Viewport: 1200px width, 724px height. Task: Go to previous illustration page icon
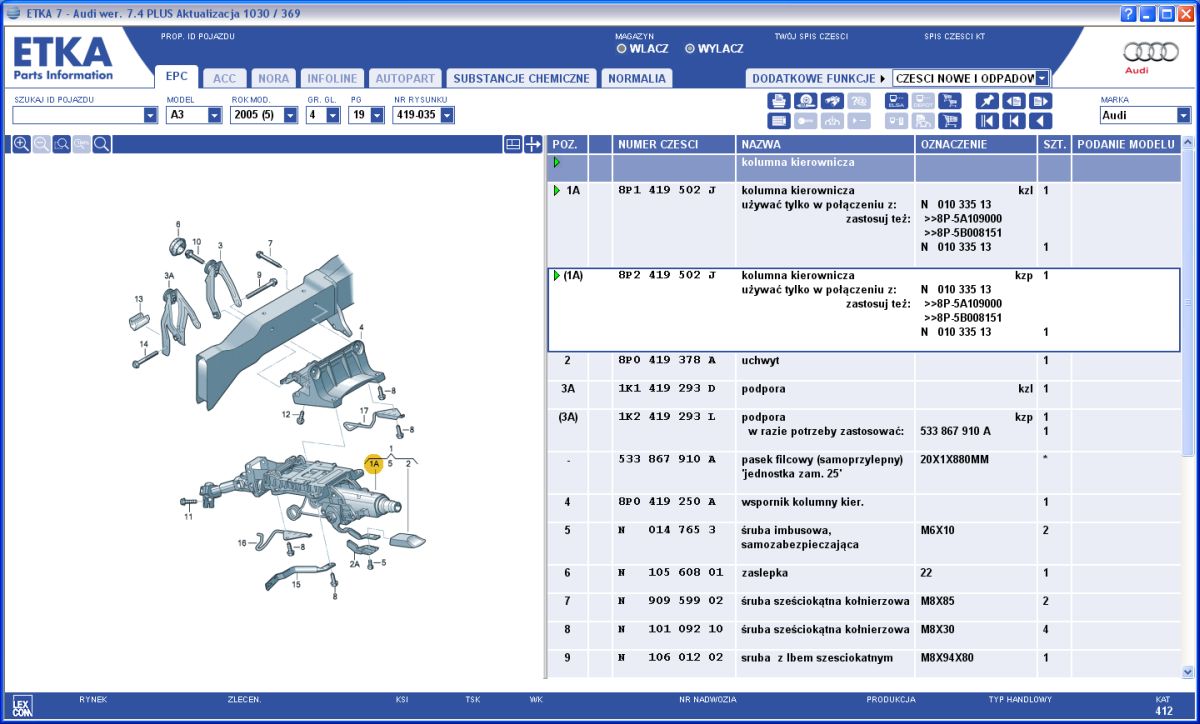point(1014,100)
